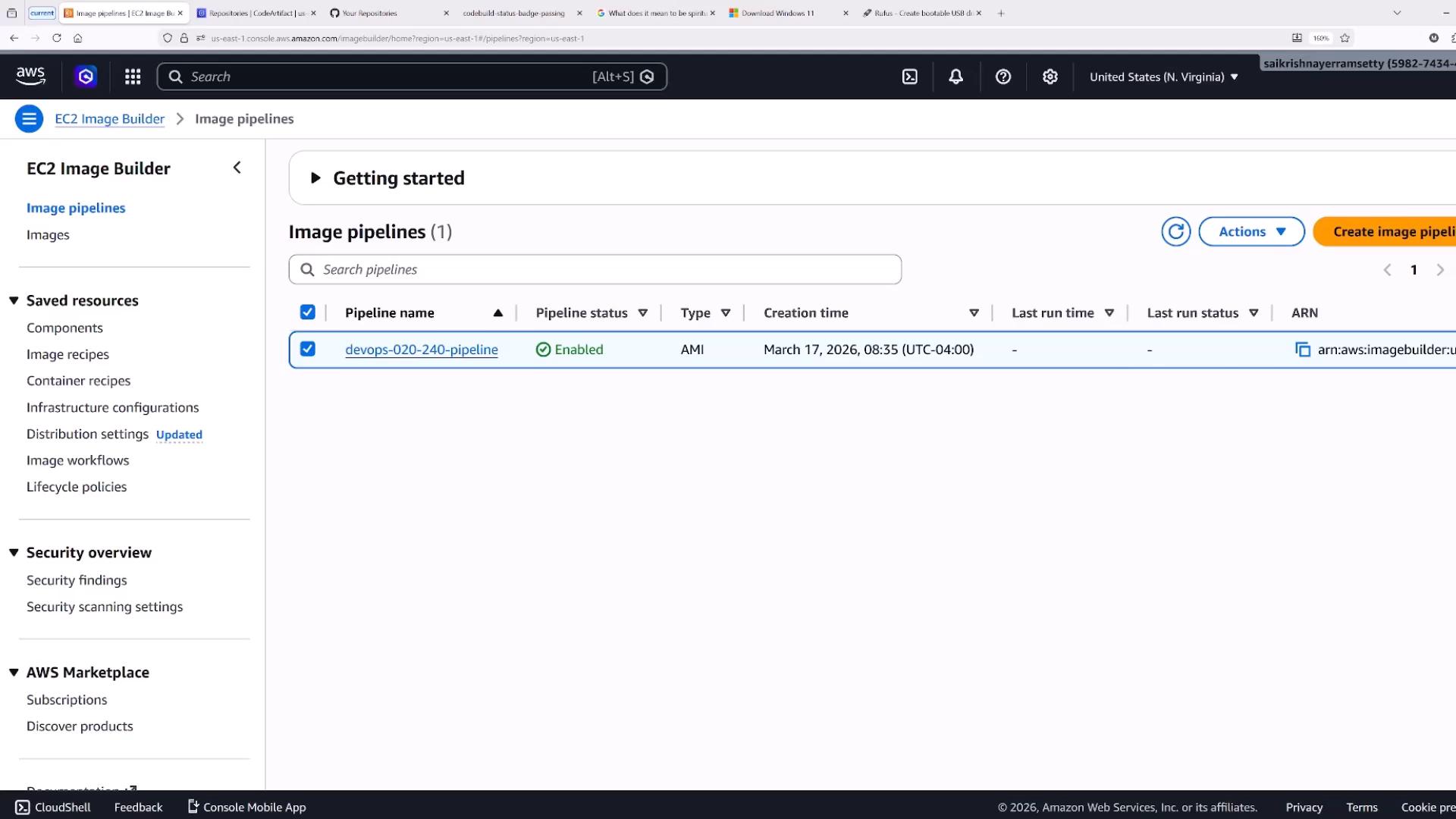
Task: Open the Lifecycle policies sidebar link
Action: [77, 487]
